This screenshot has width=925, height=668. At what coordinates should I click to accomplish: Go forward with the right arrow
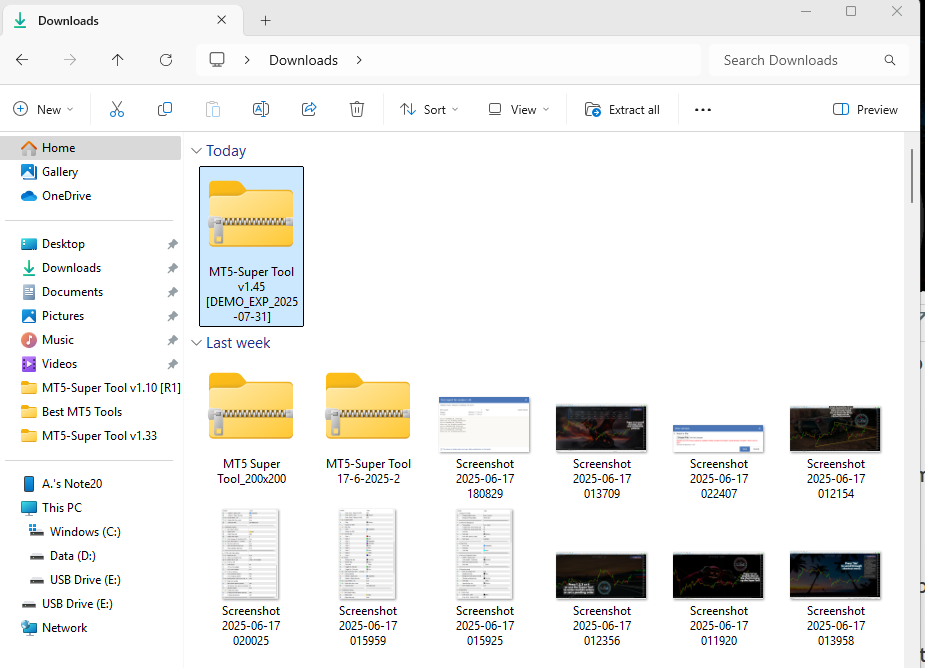coord(70,60)
